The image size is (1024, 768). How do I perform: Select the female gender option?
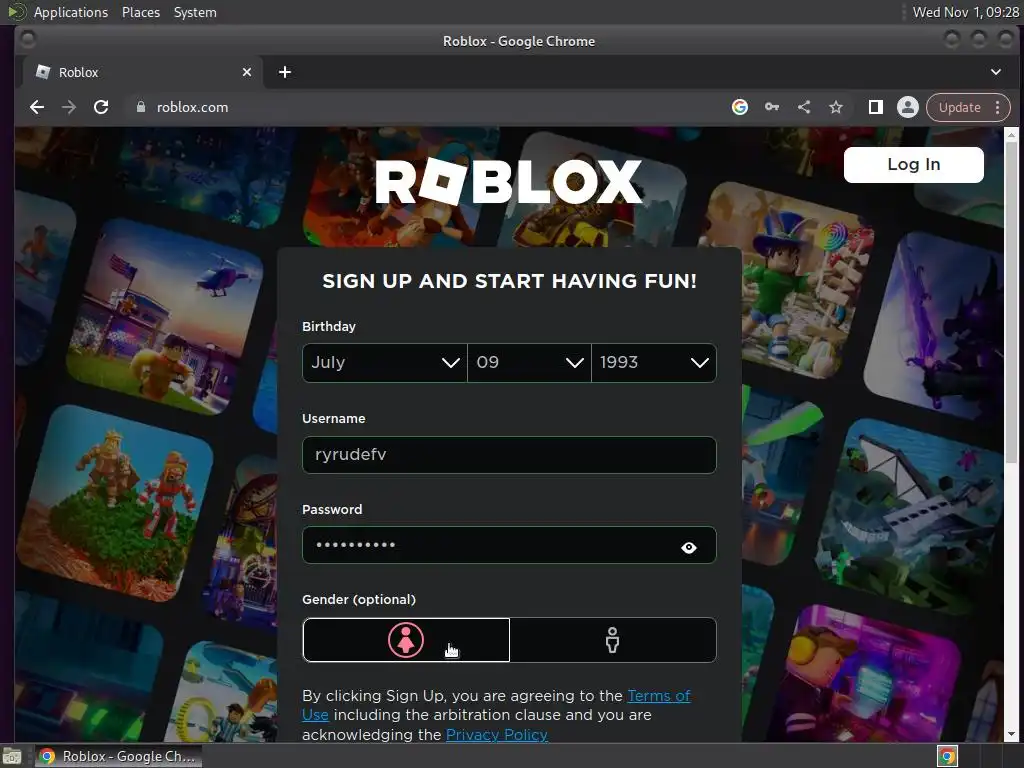(x=406, y=640)
